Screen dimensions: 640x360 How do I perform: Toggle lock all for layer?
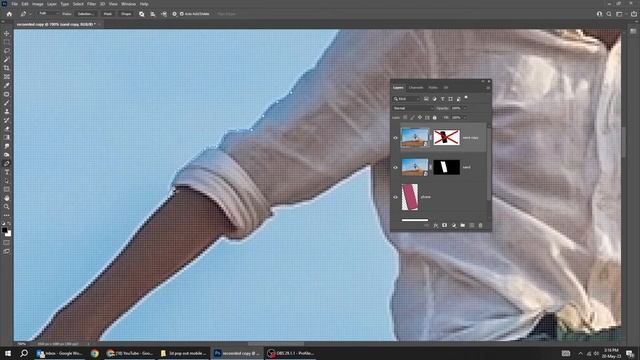pos(434,118)
